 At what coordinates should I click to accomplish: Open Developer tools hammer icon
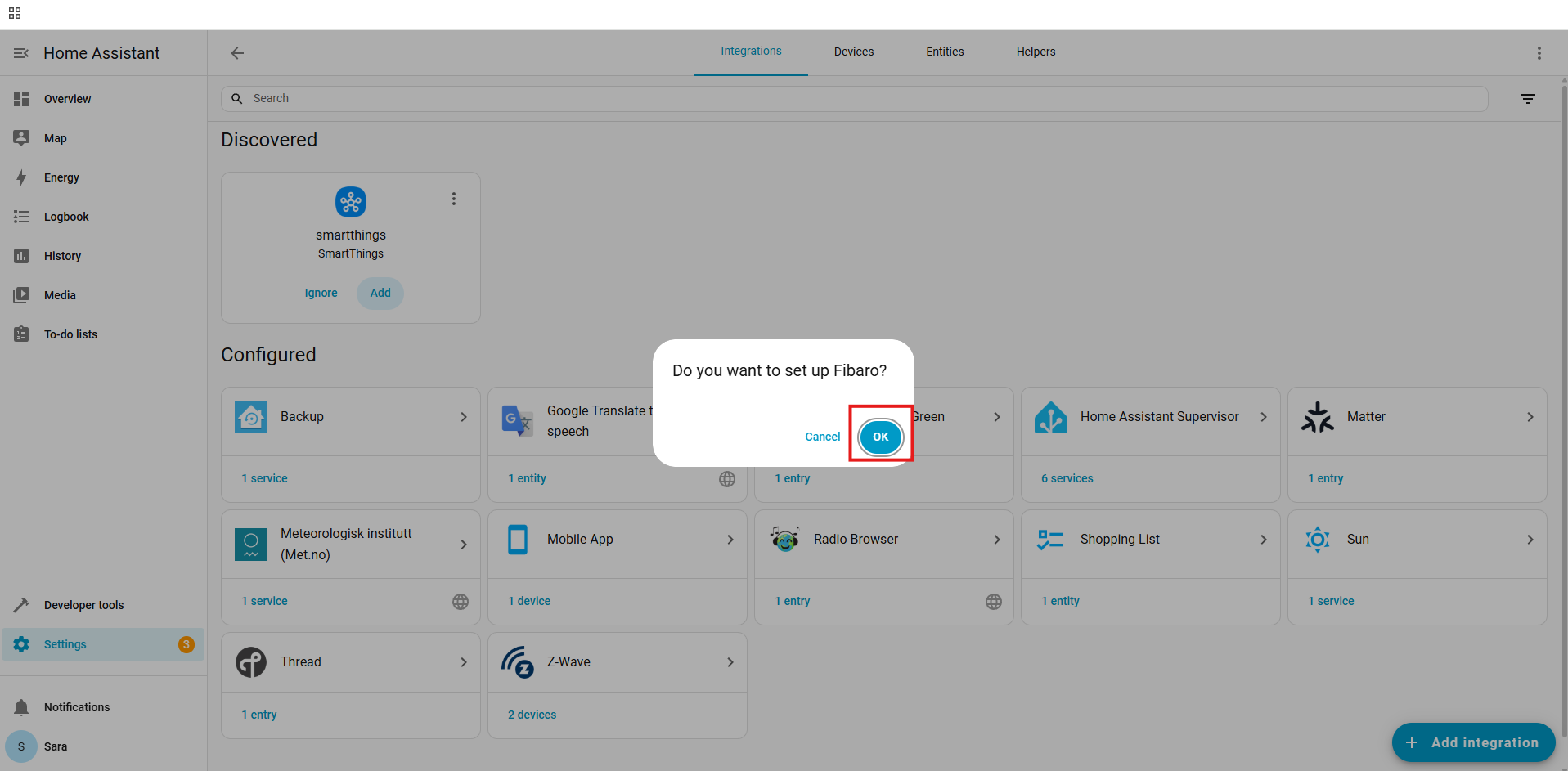pyautogui.click(x=21, y=605)
